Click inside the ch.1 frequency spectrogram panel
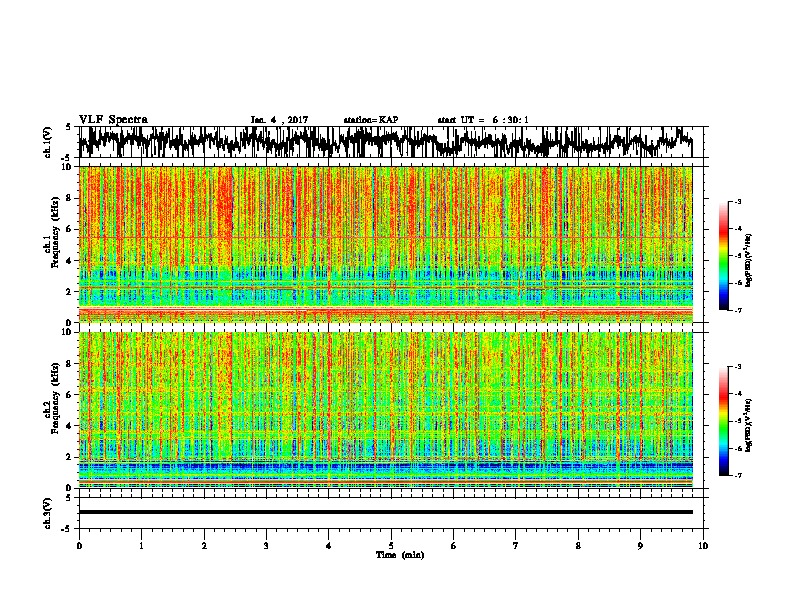Screen dimensions: 792x612 tap(385, 244)
